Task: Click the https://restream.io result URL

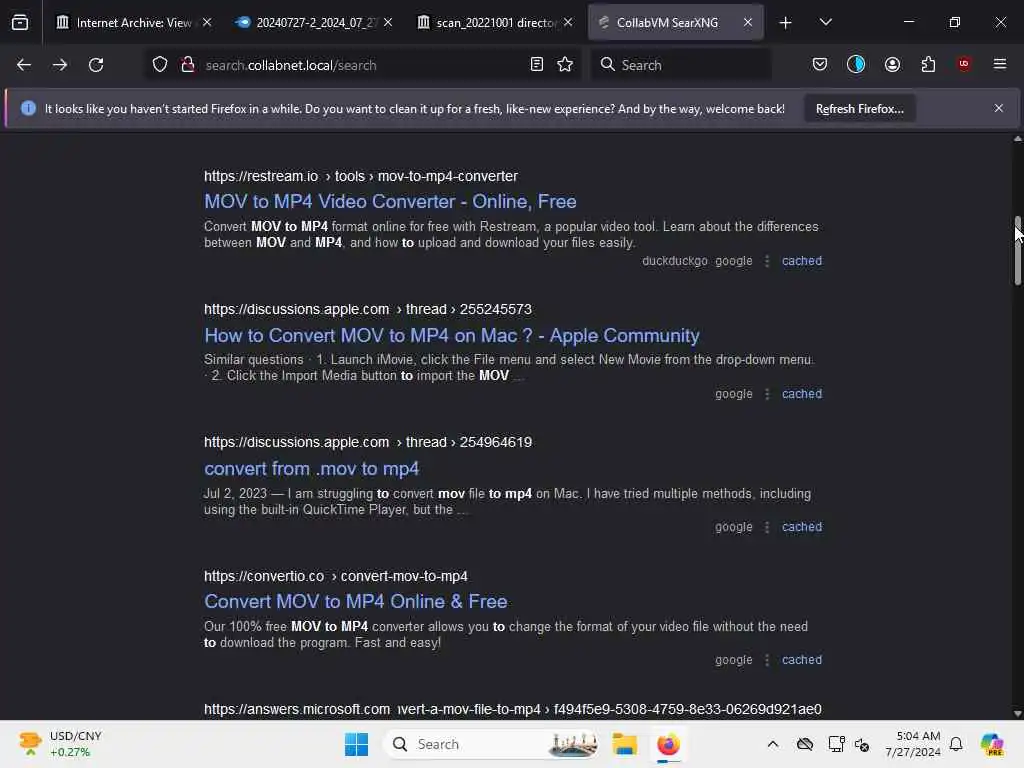Action: tap(360, 176)
